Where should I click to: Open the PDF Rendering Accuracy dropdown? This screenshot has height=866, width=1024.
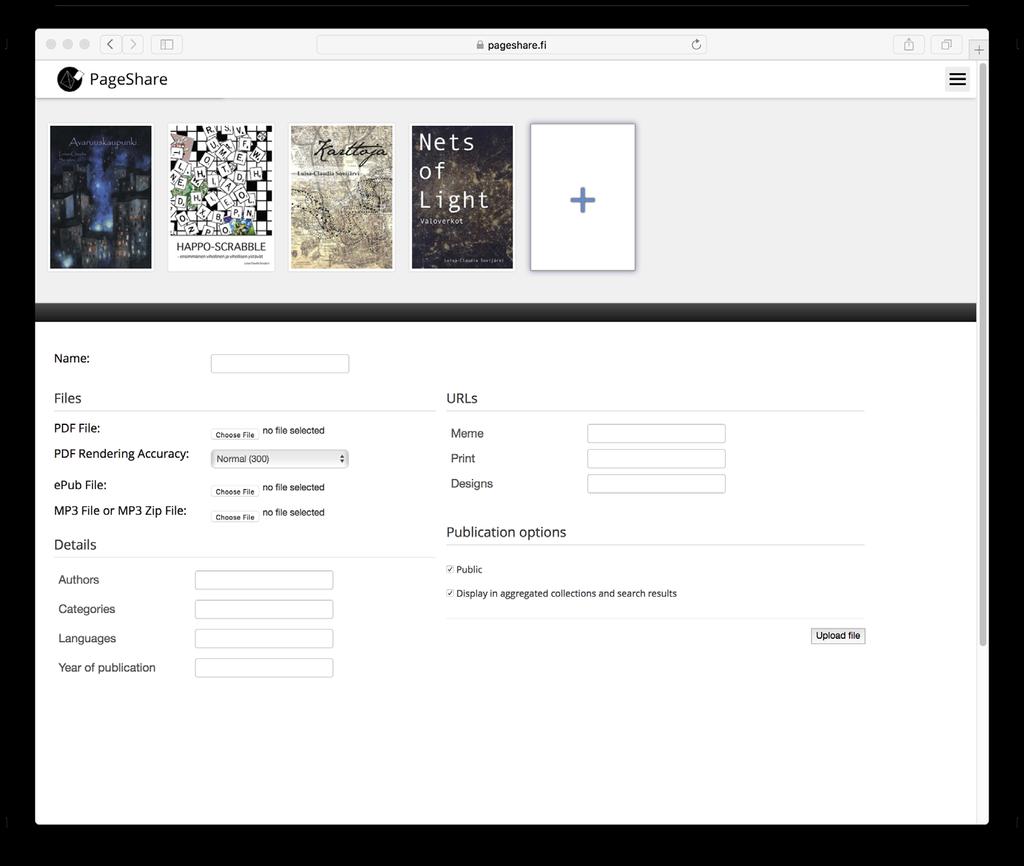(x=280, y=458)
